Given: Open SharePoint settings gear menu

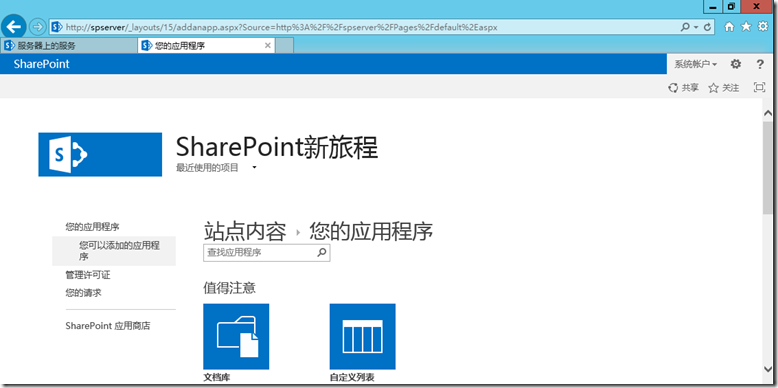Looking at the screenshot, I should (736, 64).
